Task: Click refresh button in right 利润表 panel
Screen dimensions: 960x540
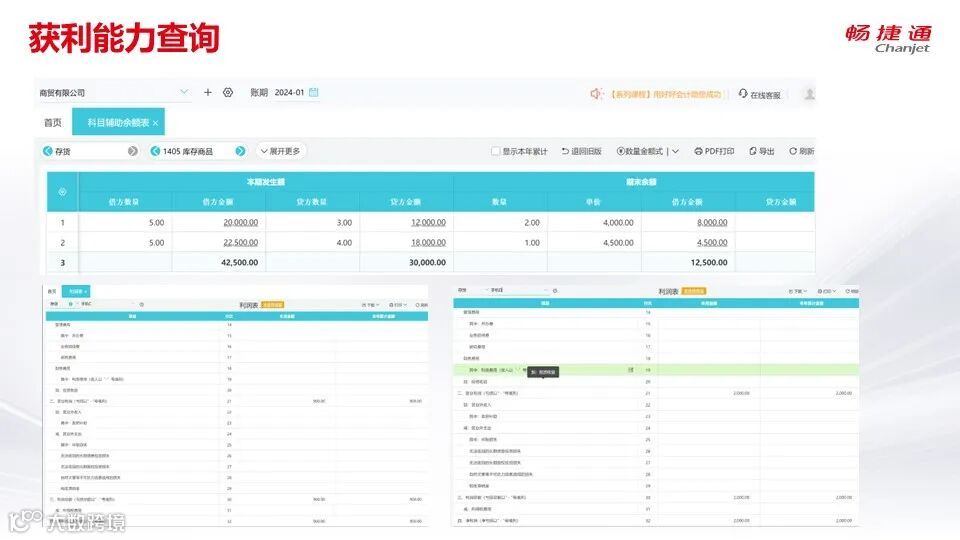Action: [x=852, y=291]
